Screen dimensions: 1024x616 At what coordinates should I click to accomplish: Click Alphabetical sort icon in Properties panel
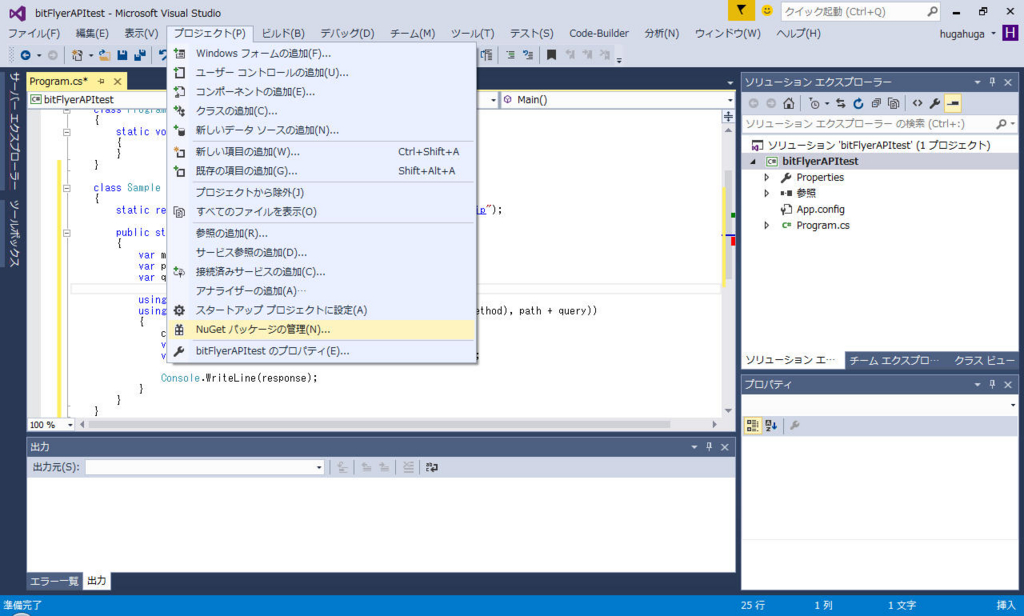[771, 426]
